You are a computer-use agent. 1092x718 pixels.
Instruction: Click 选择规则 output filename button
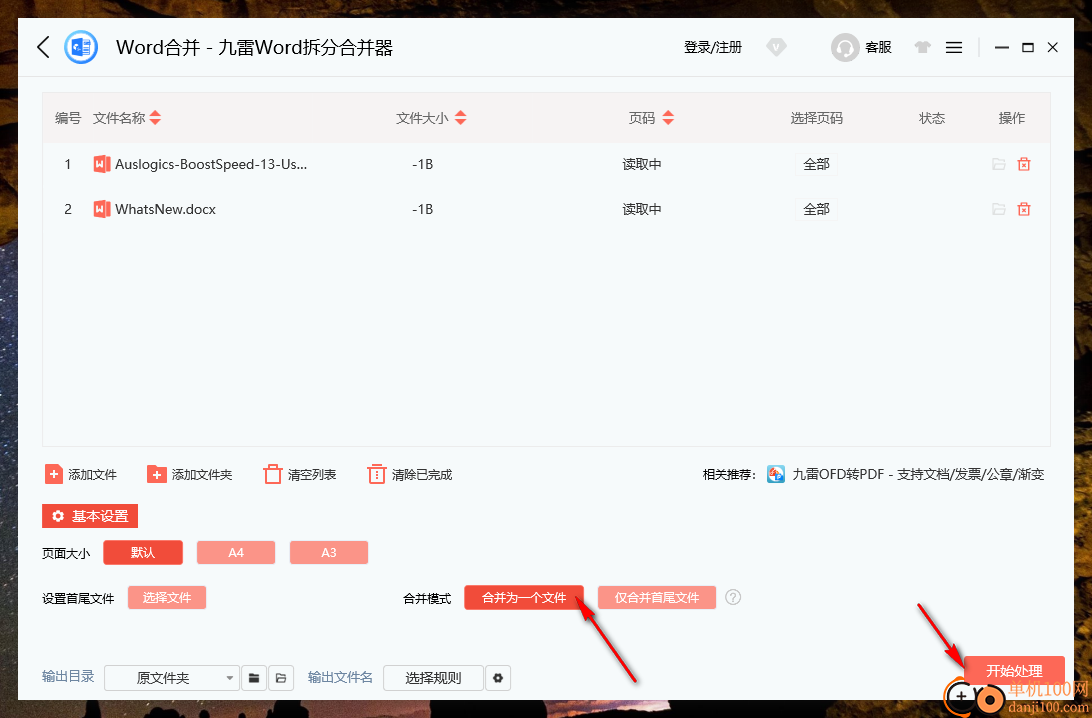pyautogui.click(x=433, y=678)
